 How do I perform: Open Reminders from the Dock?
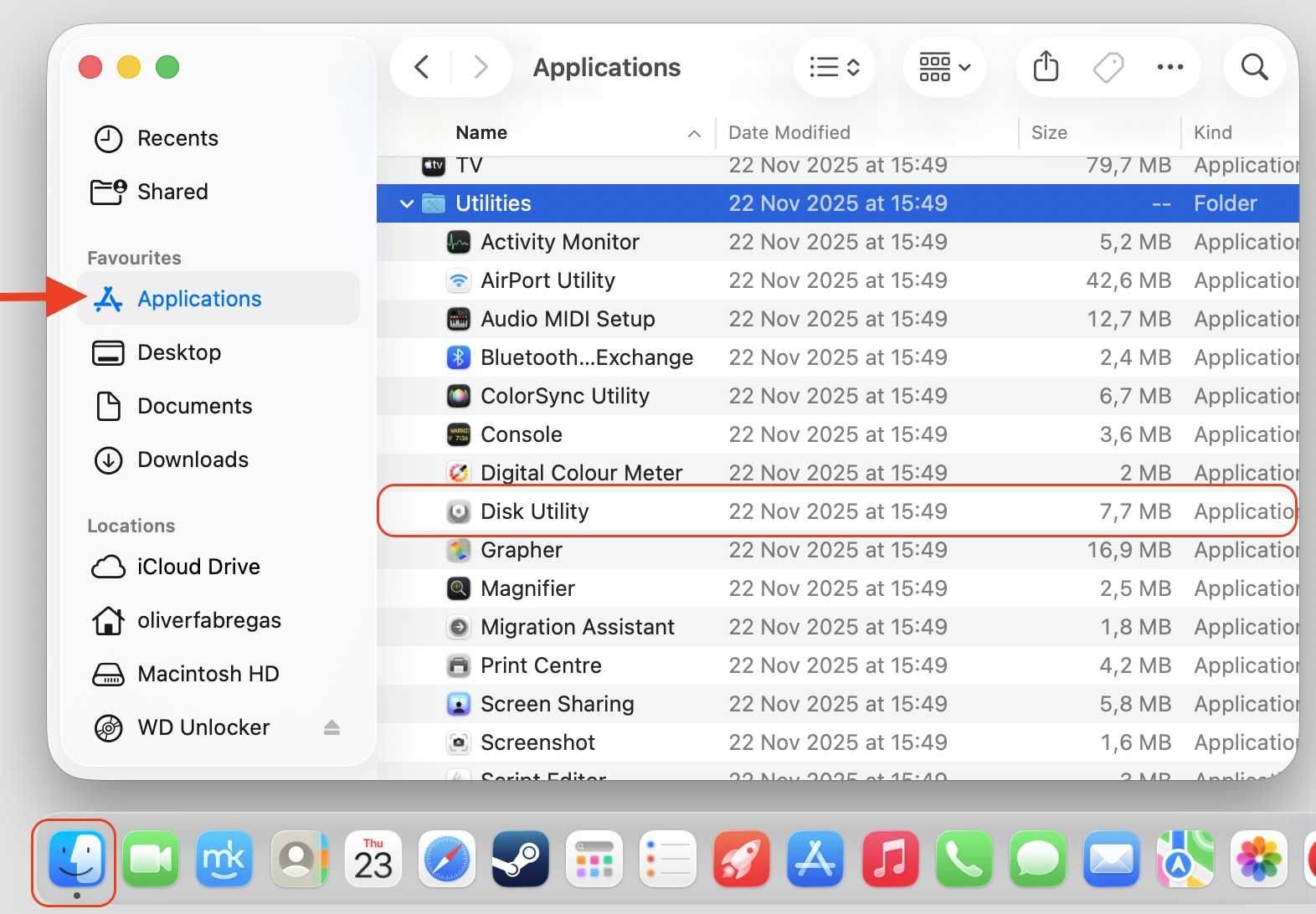(x=668, y=859)
